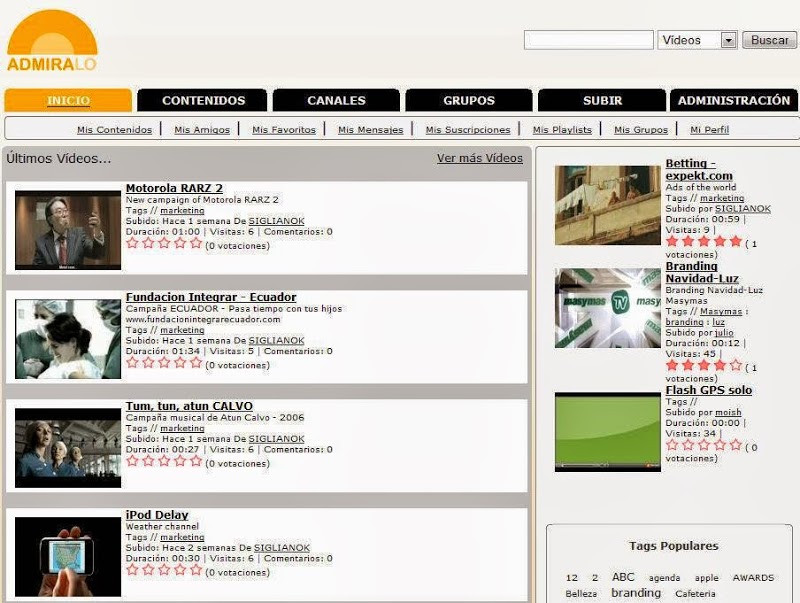The height and width of the screenshot is (603, 800).
Task: Click SIGLIANOK uploader in atun CALVO row
Action: [276, 439]
